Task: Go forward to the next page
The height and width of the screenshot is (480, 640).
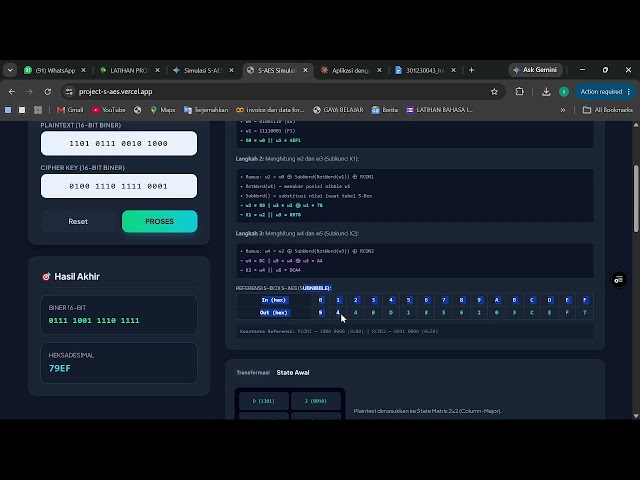Action: click(29, 92)
